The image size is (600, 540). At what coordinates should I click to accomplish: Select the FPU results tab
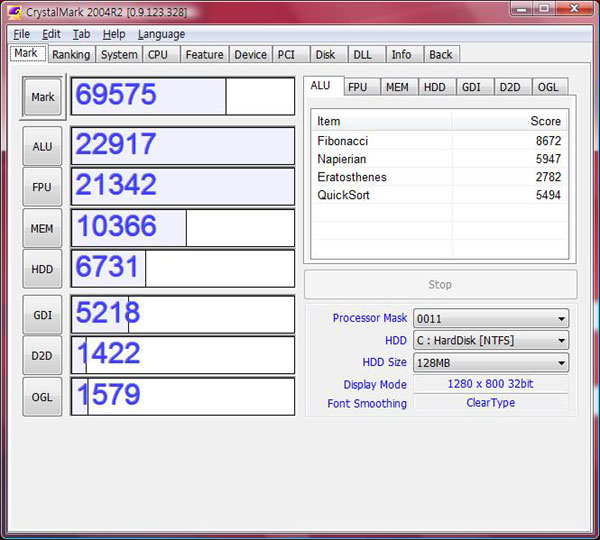[x=362, y=87]
